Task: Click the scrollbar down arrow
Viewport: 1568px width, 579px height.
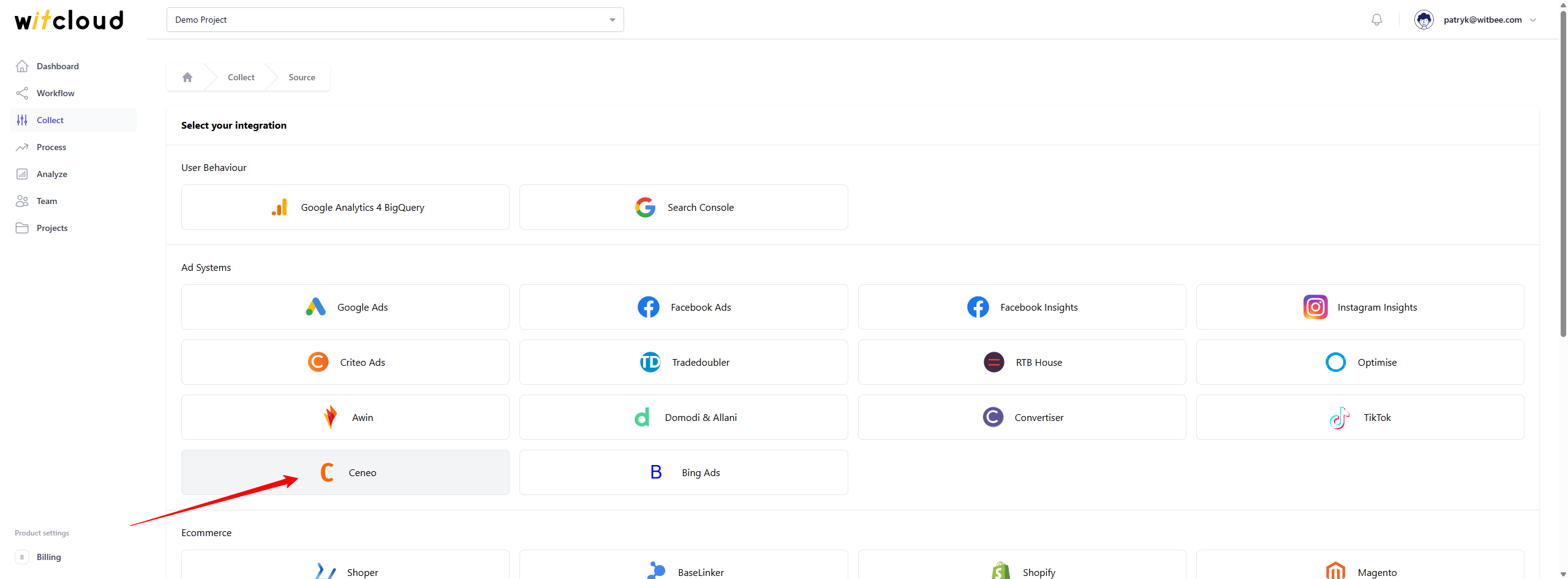Action: click(1563, 575)
